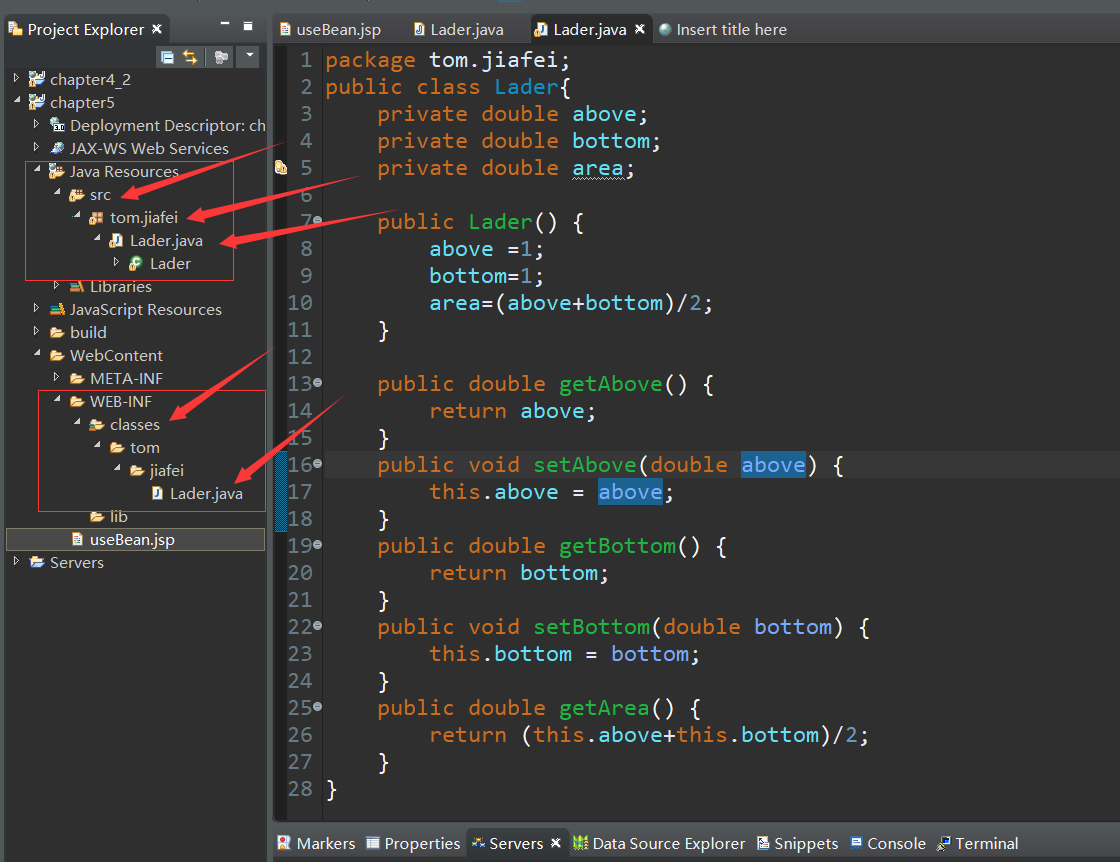This screenshot has height=862, width=1120.
Task: Collapse the WebContent folder
Action: (36, 354)
